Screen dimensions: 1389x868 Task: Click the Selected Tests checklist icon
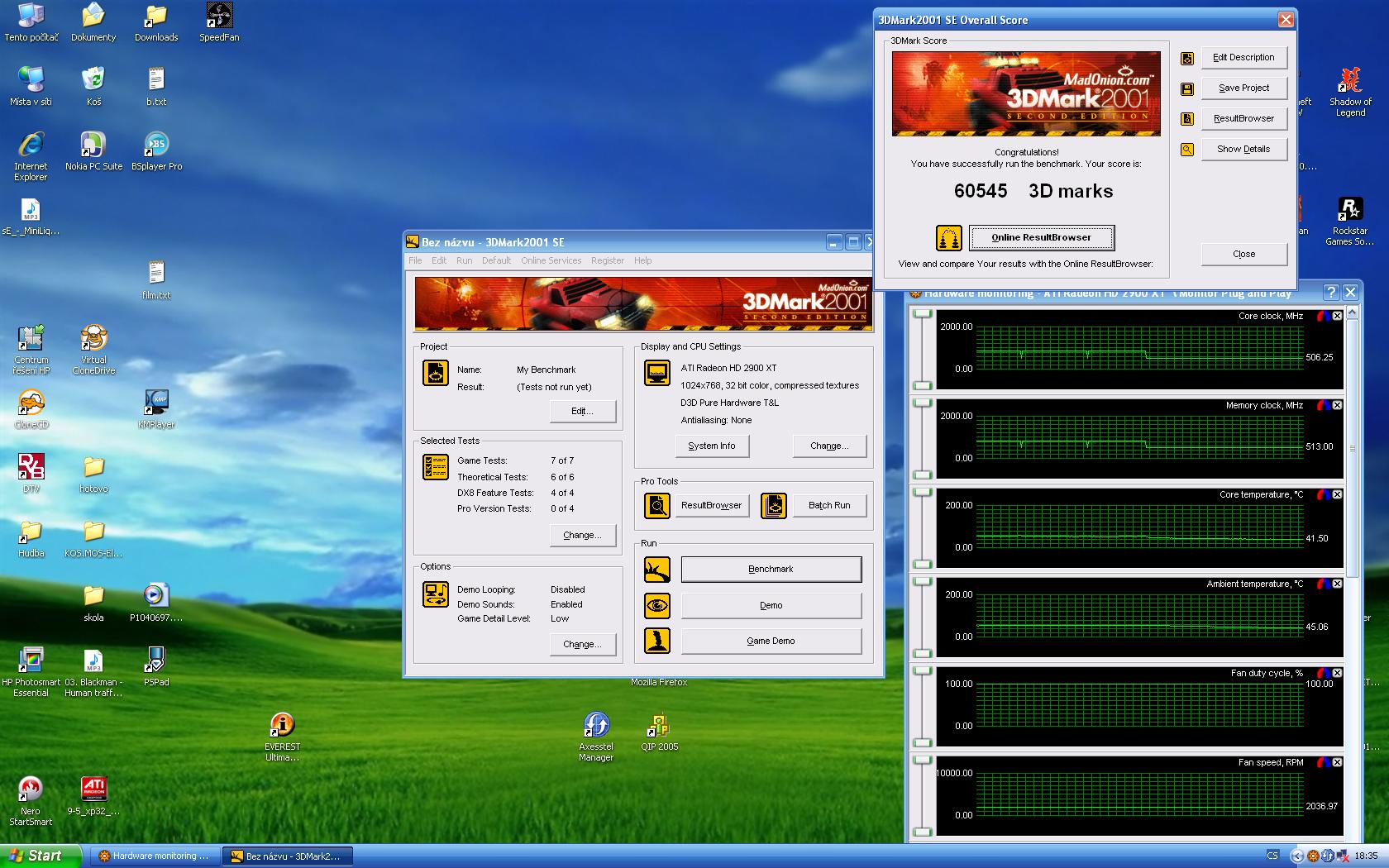click(x=436, y=467)
